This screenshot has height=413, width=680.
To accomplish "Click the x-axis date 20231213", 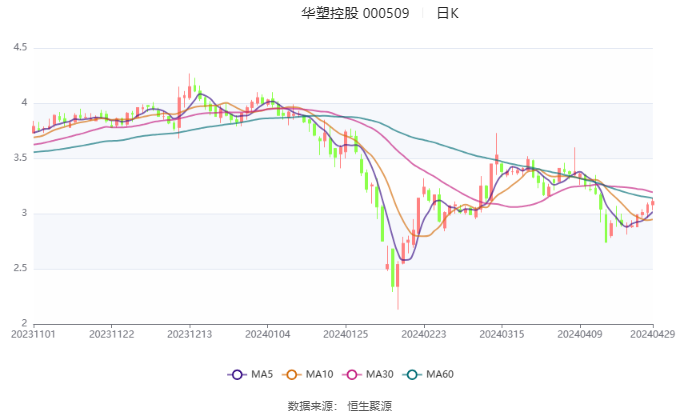I will [190, 334].
